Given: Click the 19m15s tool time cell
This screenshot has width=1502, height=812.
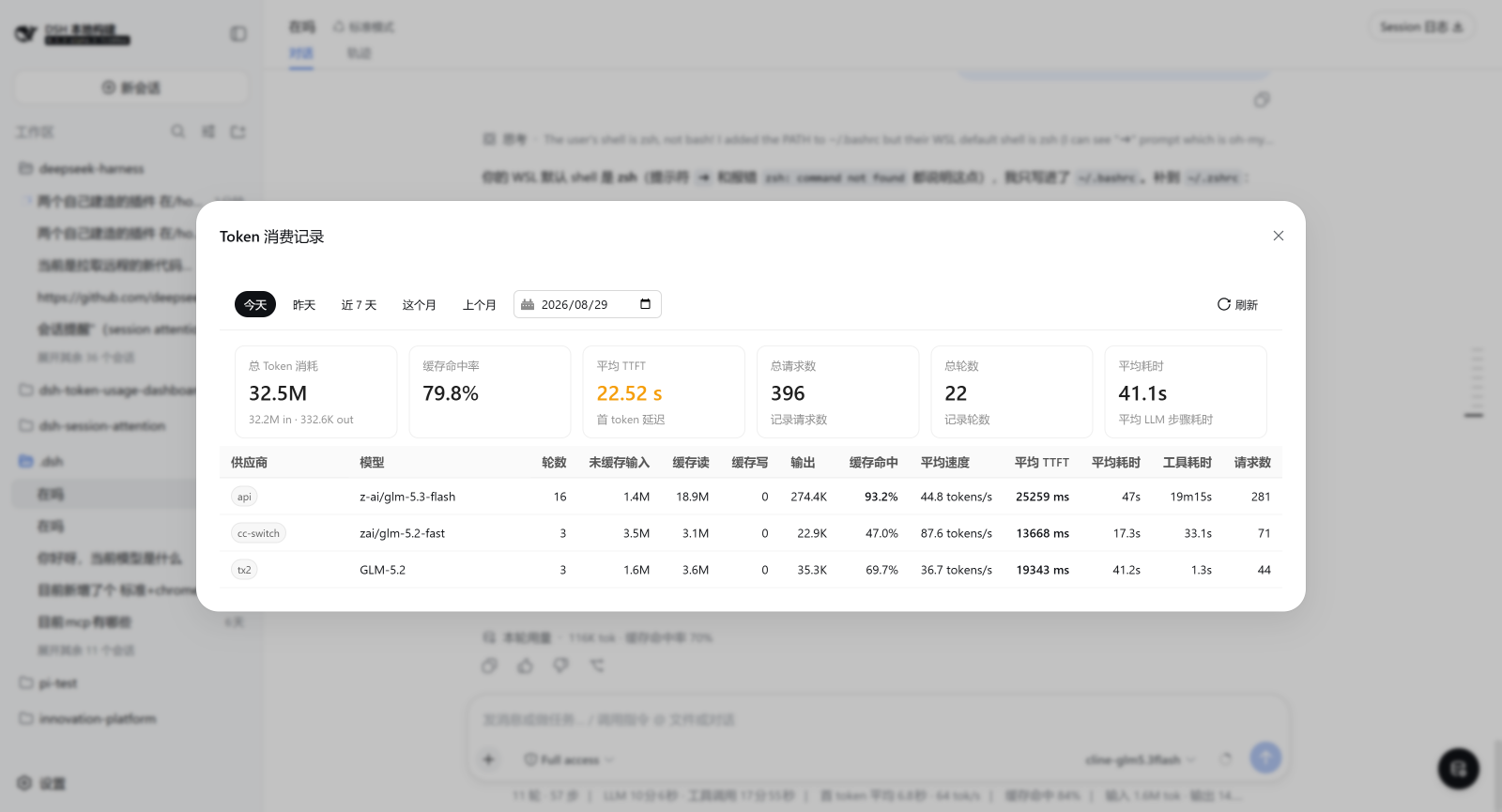Looking at the screenshot, I should [1190, 497].
